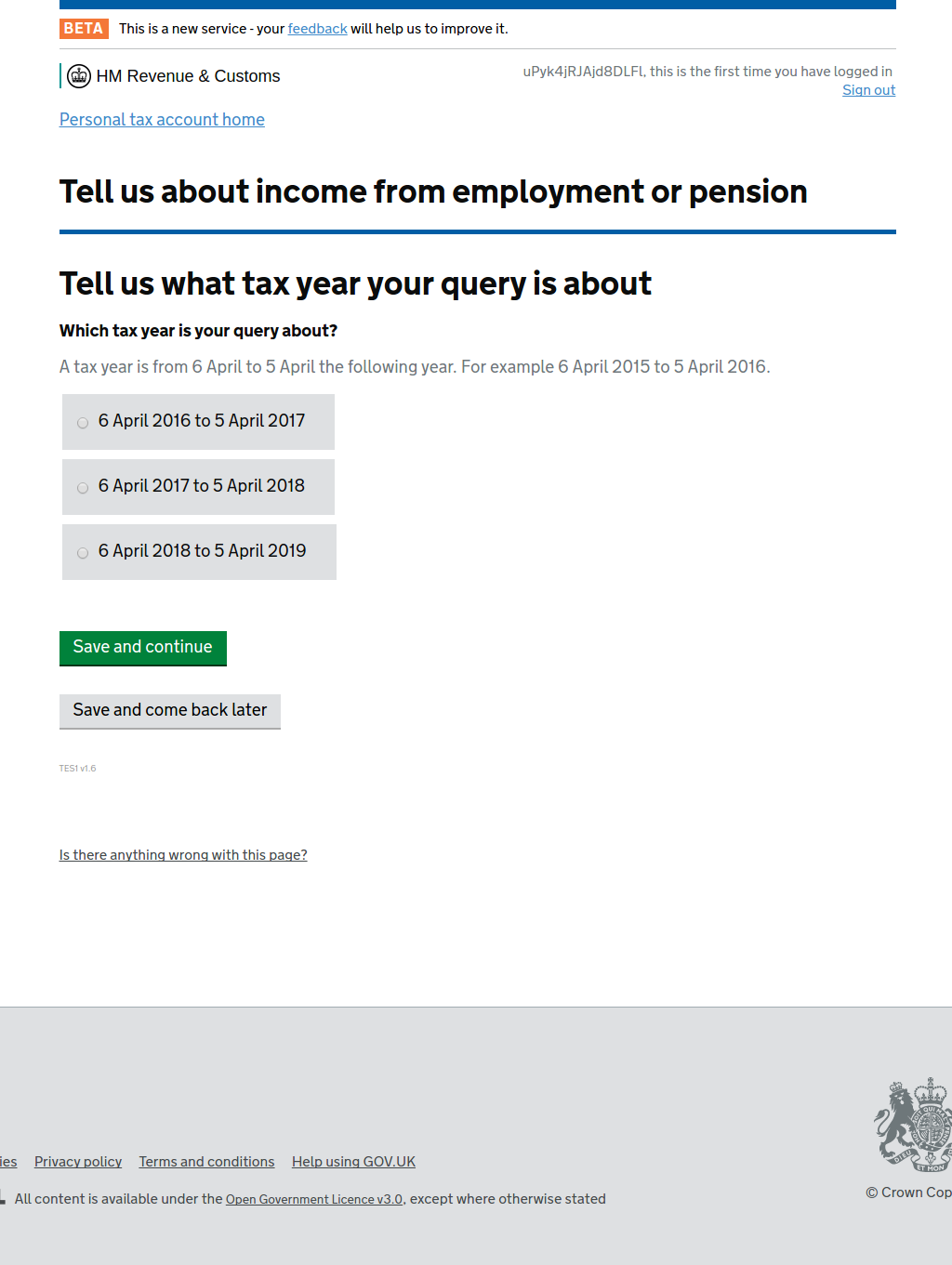Image resolution: width=952 pixels, height=1265 pixels.
Task: Click the HMRC crown logo icon
Action: coord(79,76)
